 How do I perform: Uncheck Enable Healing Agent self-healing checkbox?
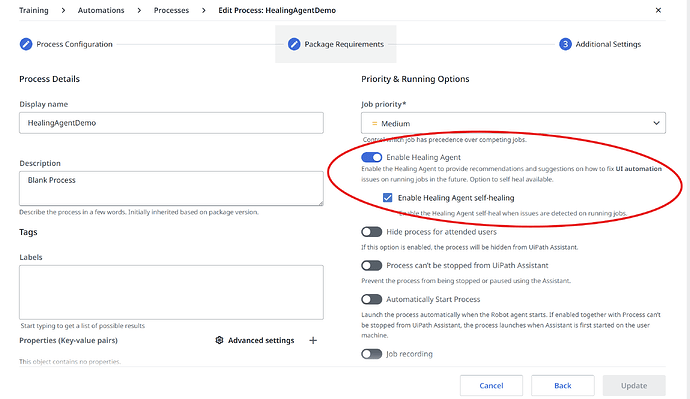click(387, 198)
